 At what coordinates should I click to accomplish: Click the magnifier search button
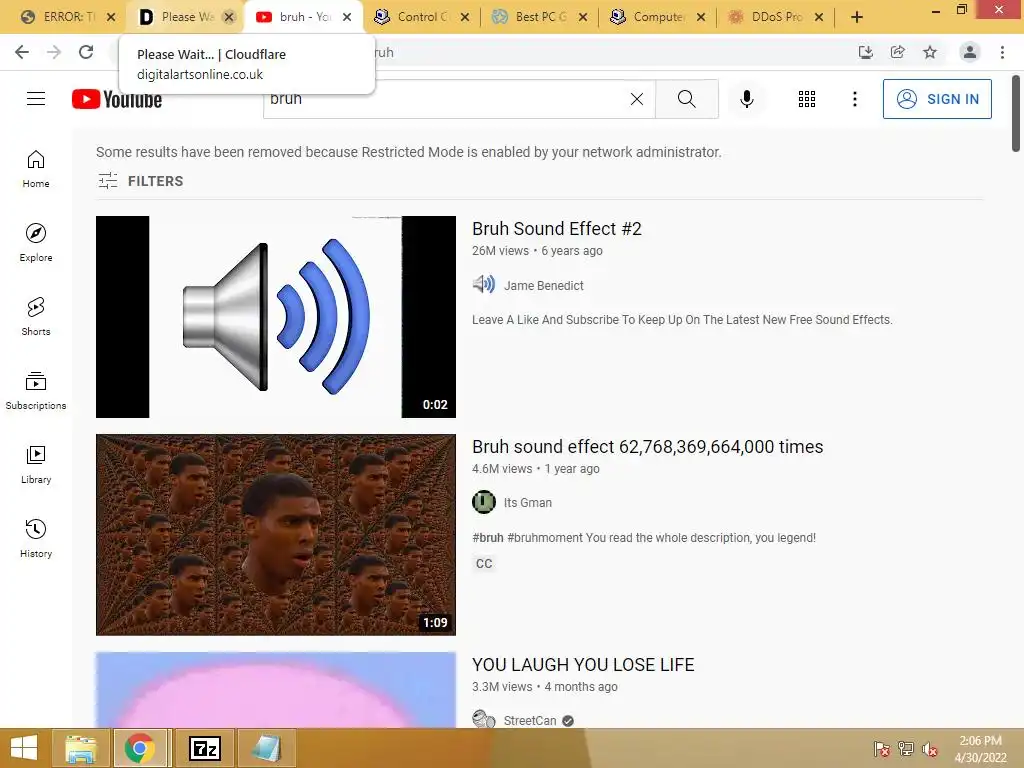coord(686,99)
